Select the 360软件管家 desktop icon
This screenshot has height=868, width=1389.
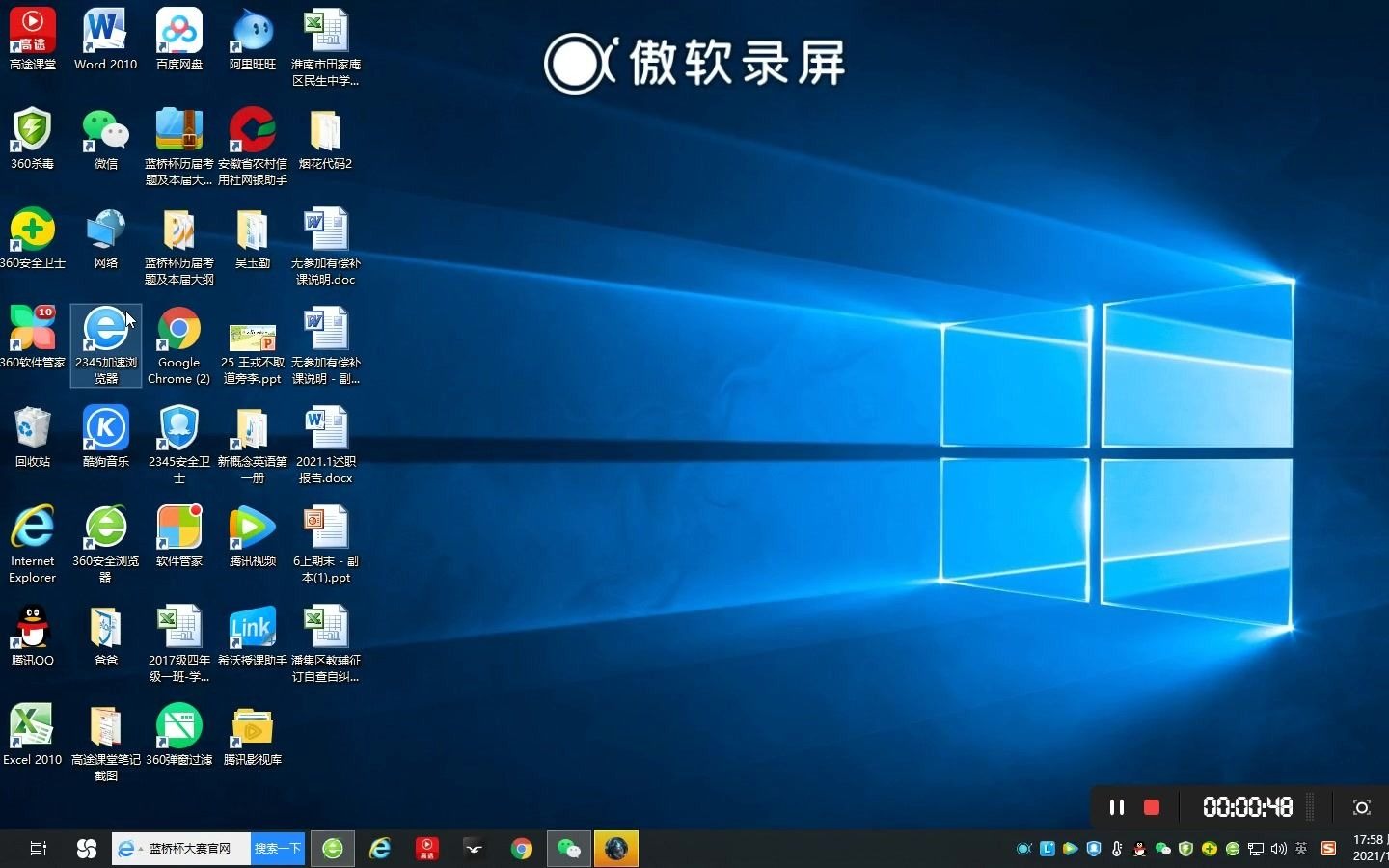tap(33, 338)
